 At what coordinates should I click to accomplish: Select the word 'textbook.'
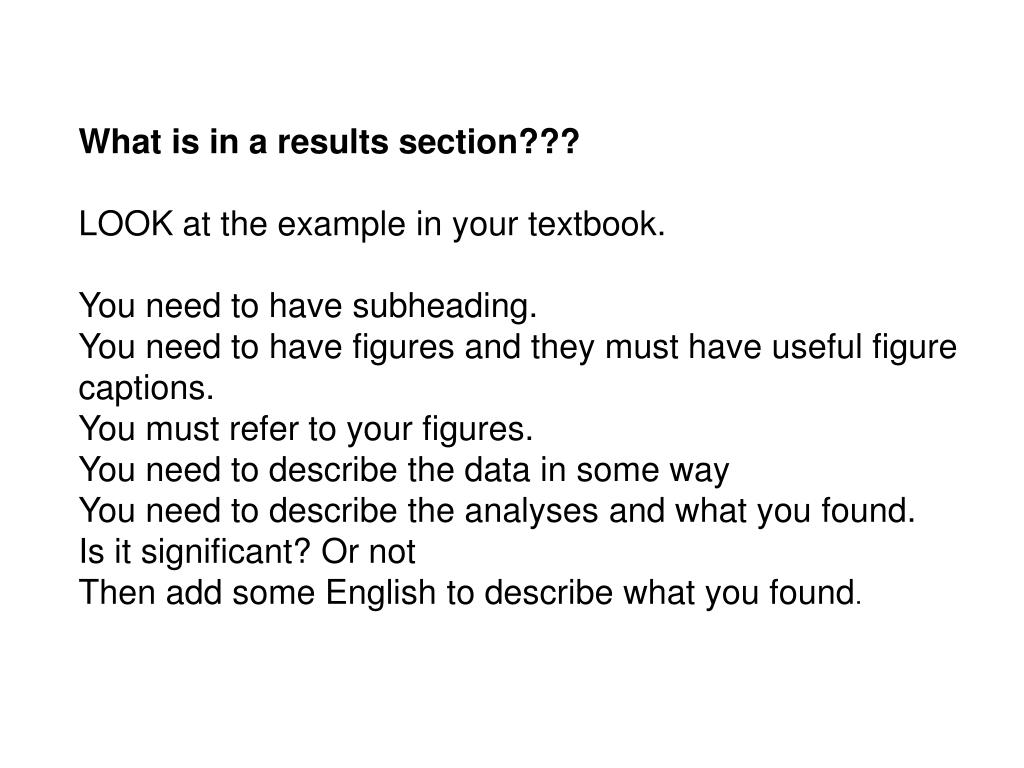coord(596,224)
